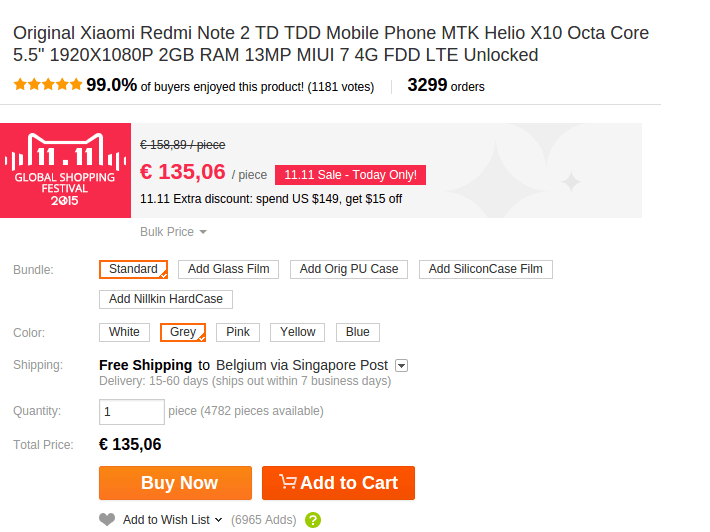The width and height of the screenshot is (710, 532).
Task: Choose the Add Orig PU Case bundle
Action: (x=348, y=269)
